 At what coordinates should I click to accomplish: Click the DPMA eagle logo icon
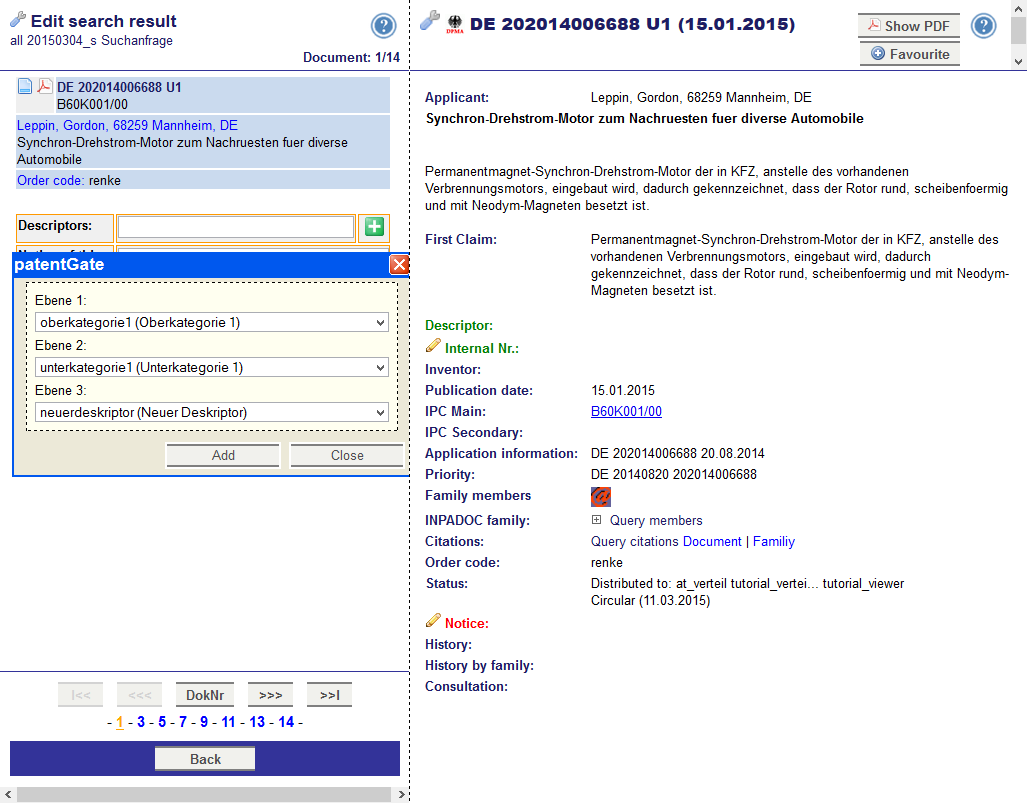click(455, 25)
